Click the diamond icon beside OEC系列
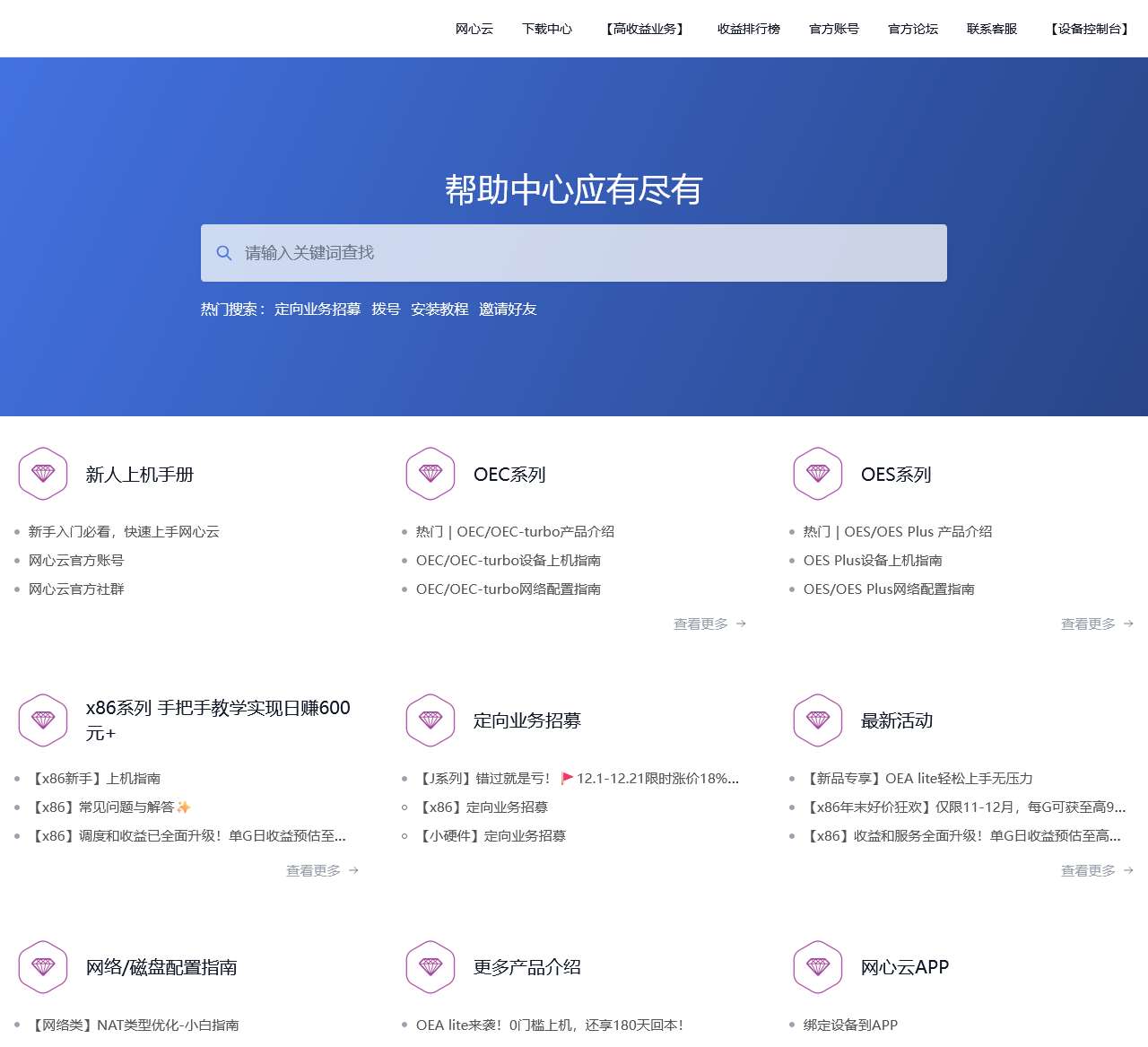Image resolution: width=1148 pixels, height=1047 pixels. click(430, 474)
